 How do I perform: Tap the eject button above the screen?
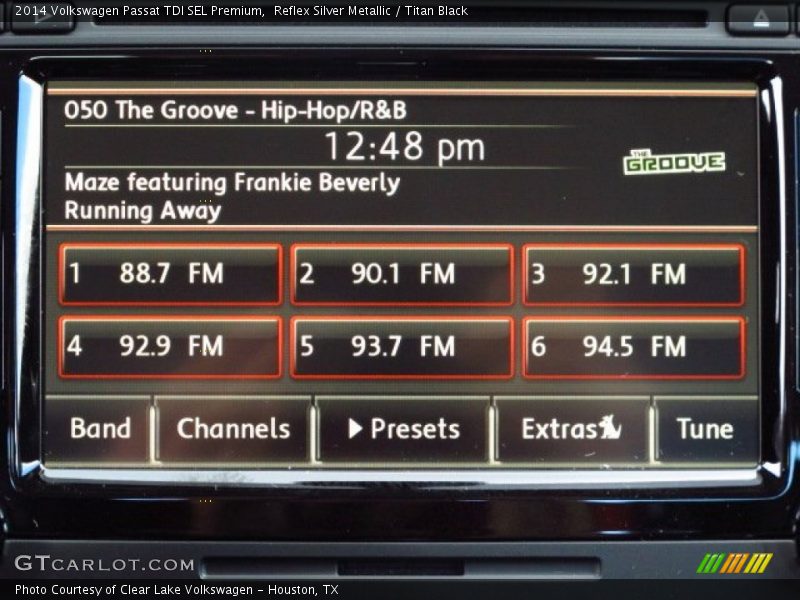[x=761, y=19]
